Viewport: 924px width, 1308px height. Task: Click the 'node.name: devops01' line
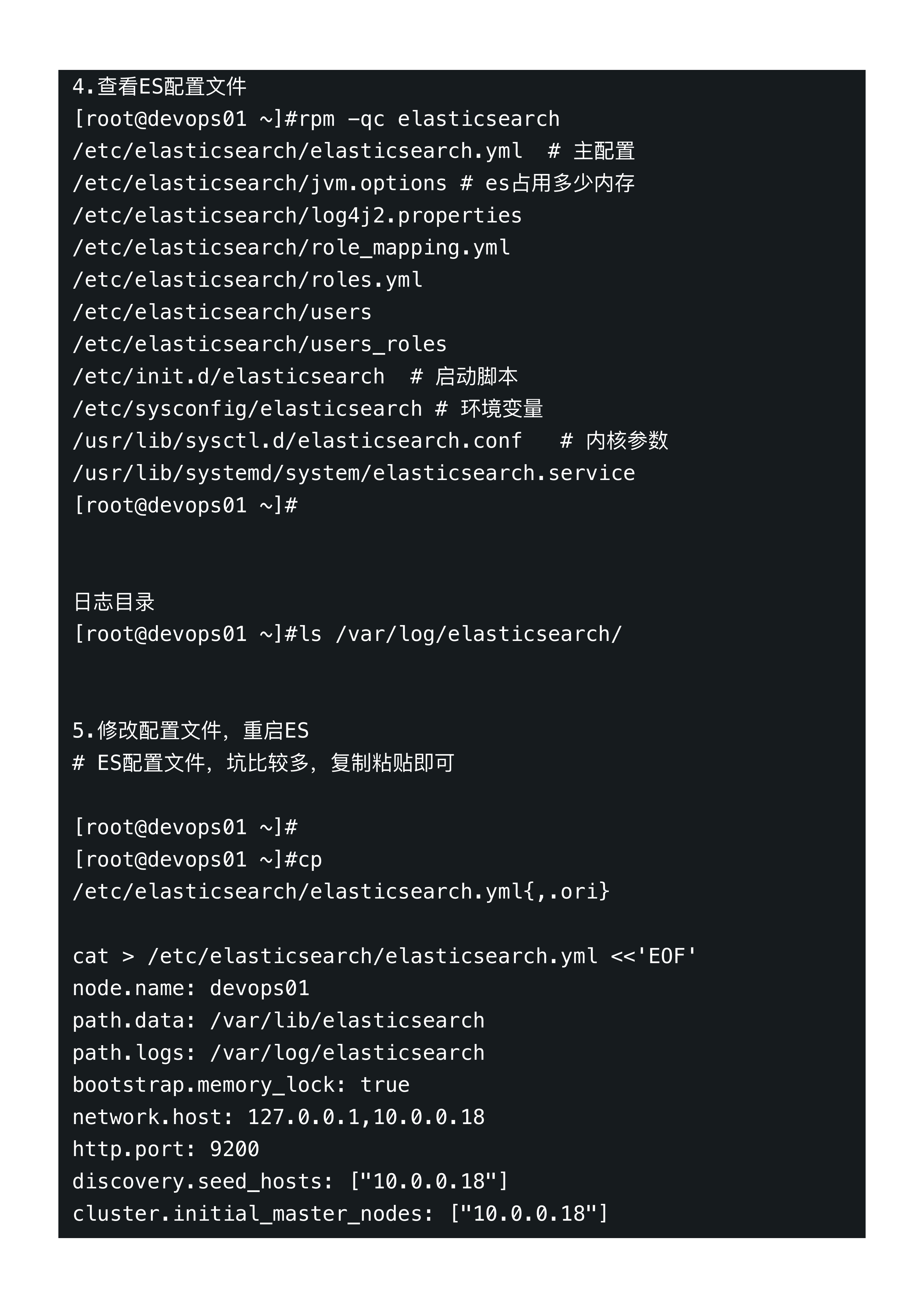(x=191, y=988)
